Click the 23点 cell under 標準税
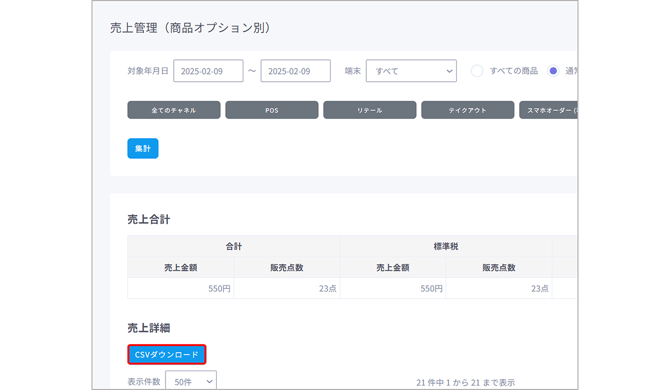Screen dimensions: 670x390 pos(499,288)
